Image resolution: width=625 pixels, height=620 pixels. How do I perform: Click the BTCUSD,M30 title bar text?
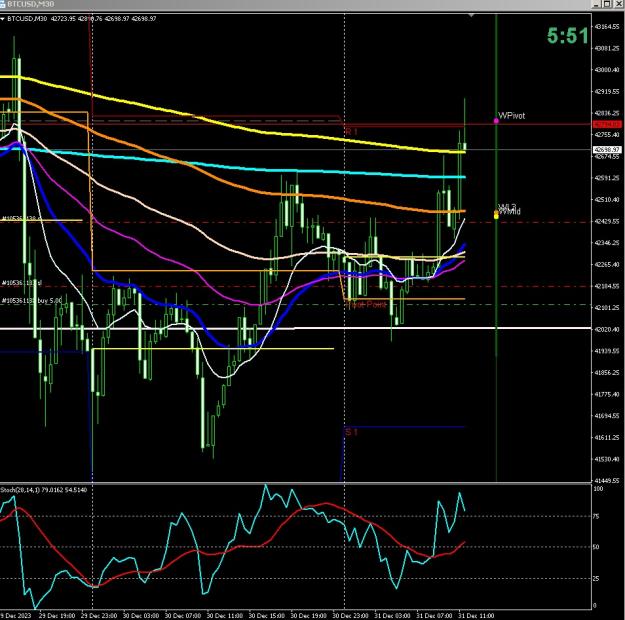[31, 4]
